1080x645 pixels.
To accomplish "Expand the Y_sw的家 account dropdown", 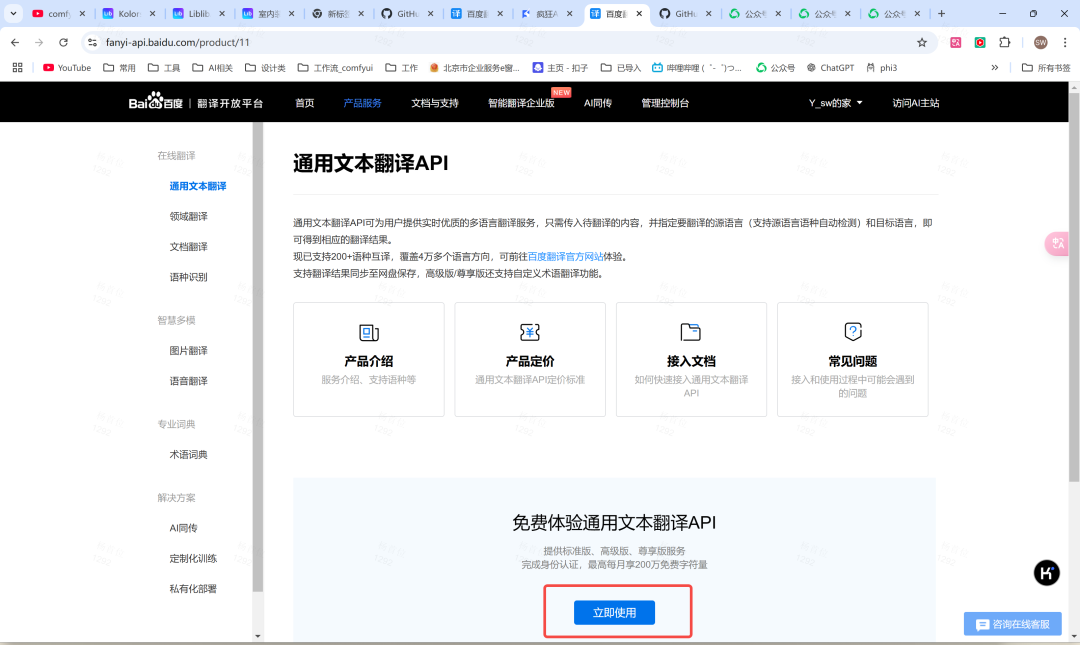I will coord(835,103).
